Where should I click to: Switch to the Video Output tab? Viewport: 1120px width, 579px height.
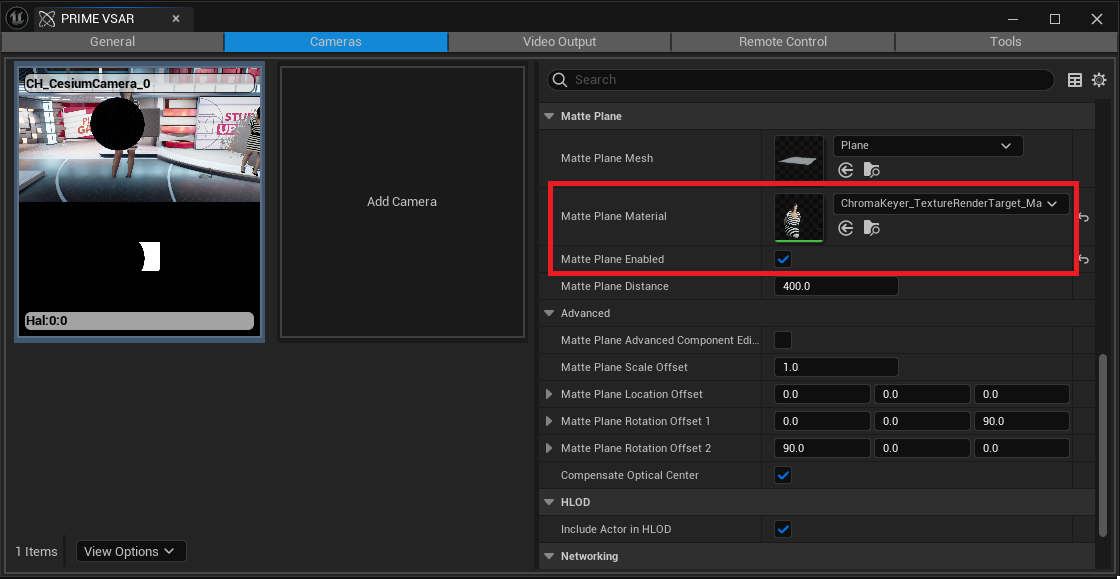point(559,42)
